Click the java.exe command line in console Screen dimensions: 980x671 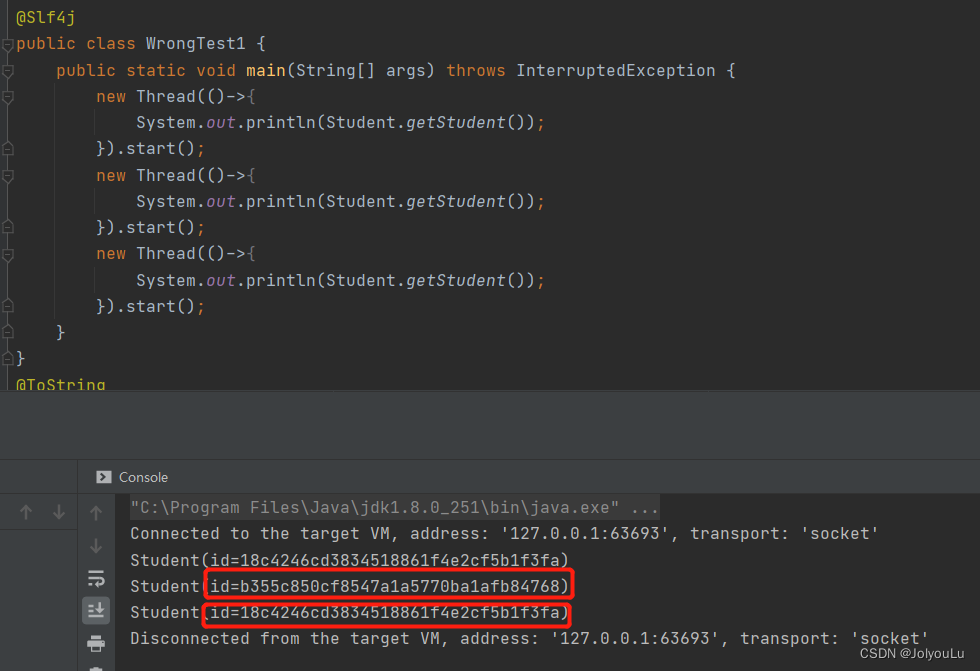394,507
